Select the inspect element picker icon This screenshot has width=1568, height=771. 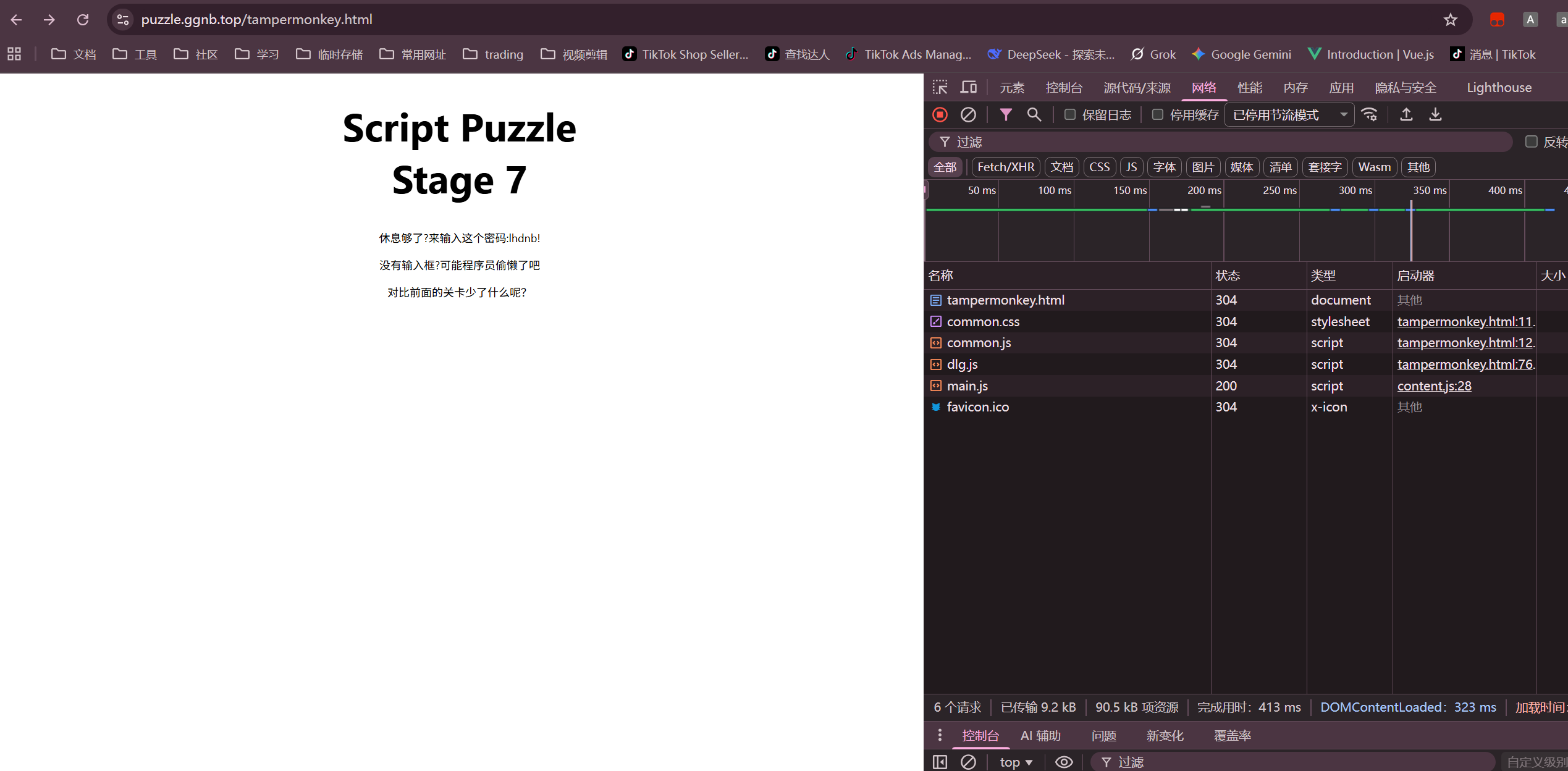[940, 88]
